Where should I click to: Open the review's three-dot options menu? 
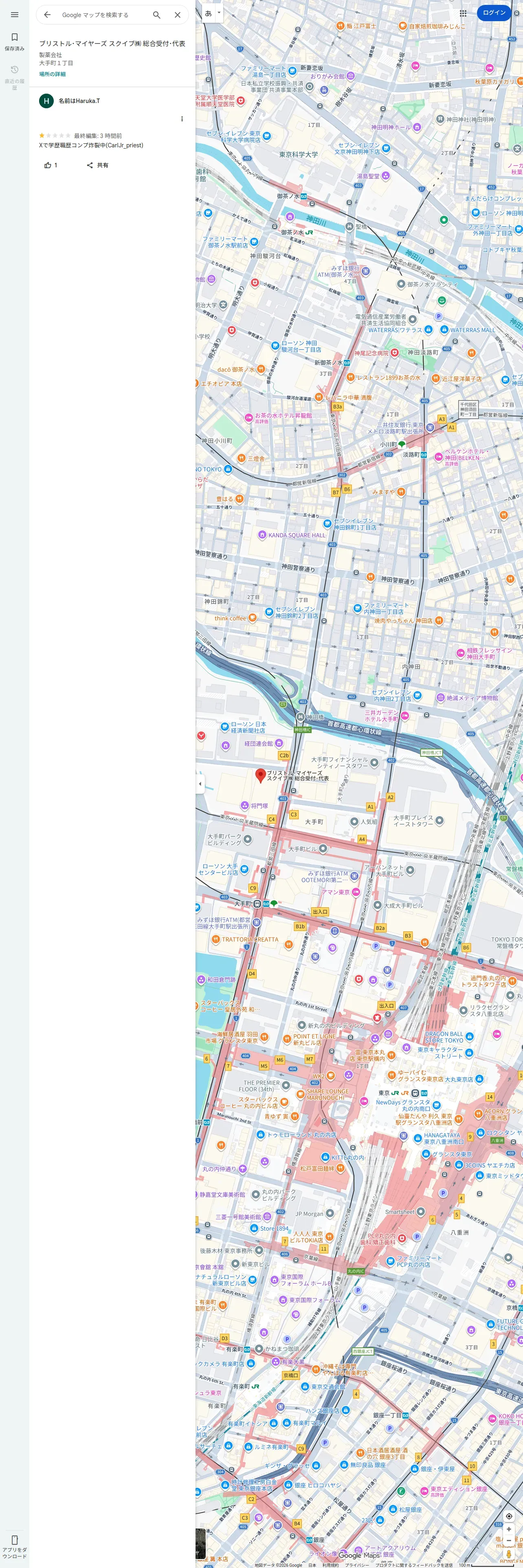(181, 119)
